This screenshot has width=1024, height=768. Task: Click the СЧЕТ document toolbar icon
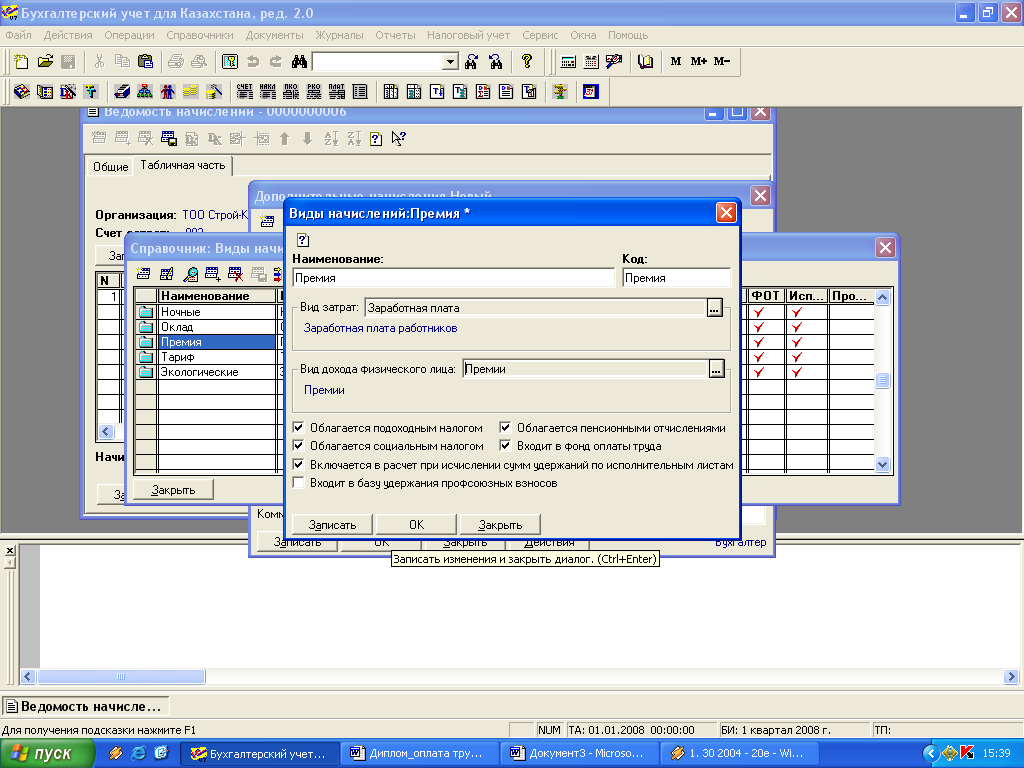pyautogui.click(x=245, y=92)
